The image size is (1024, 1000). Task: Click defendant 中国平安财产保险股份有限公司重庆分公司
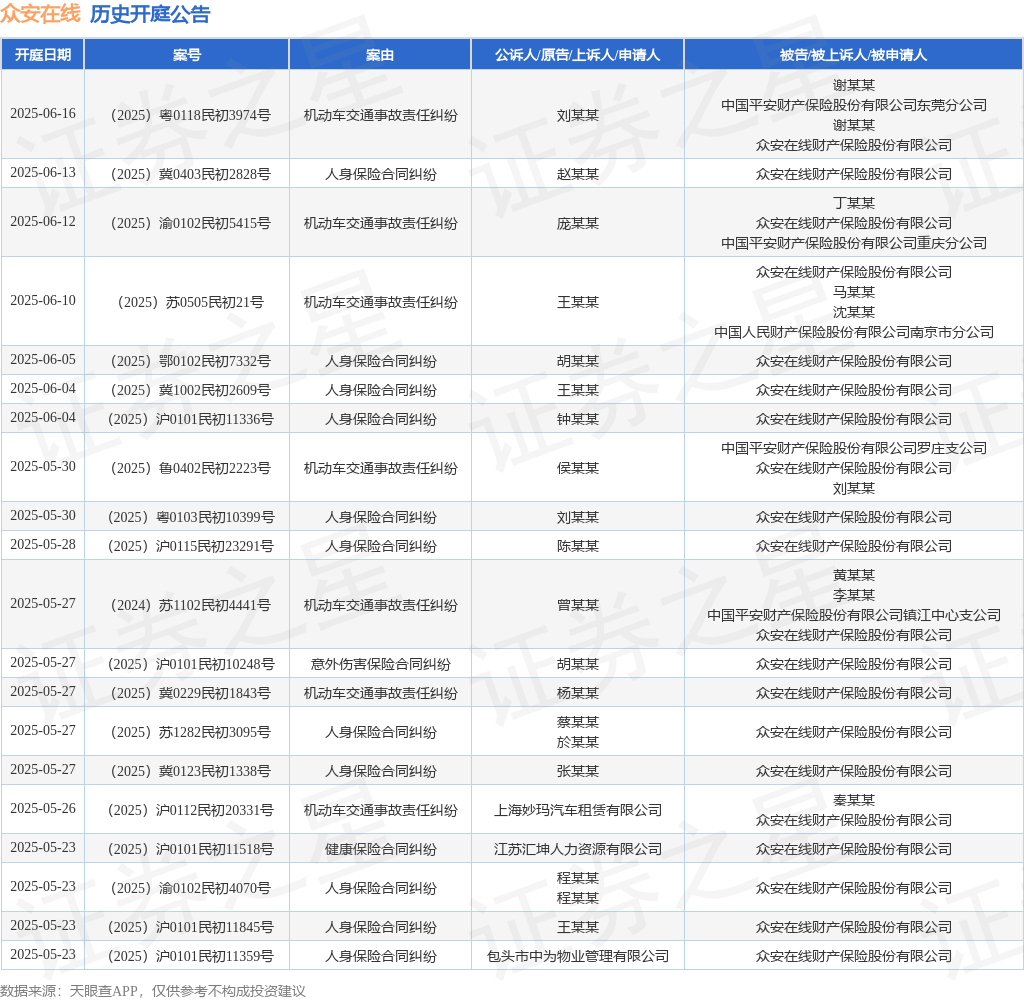tap(854, 242)
